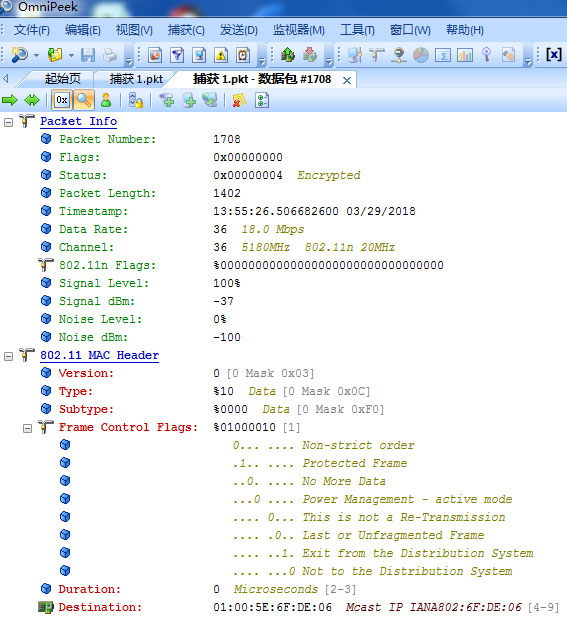
Task: Click the Network statistics globe icon
Action: coord(399,55)
